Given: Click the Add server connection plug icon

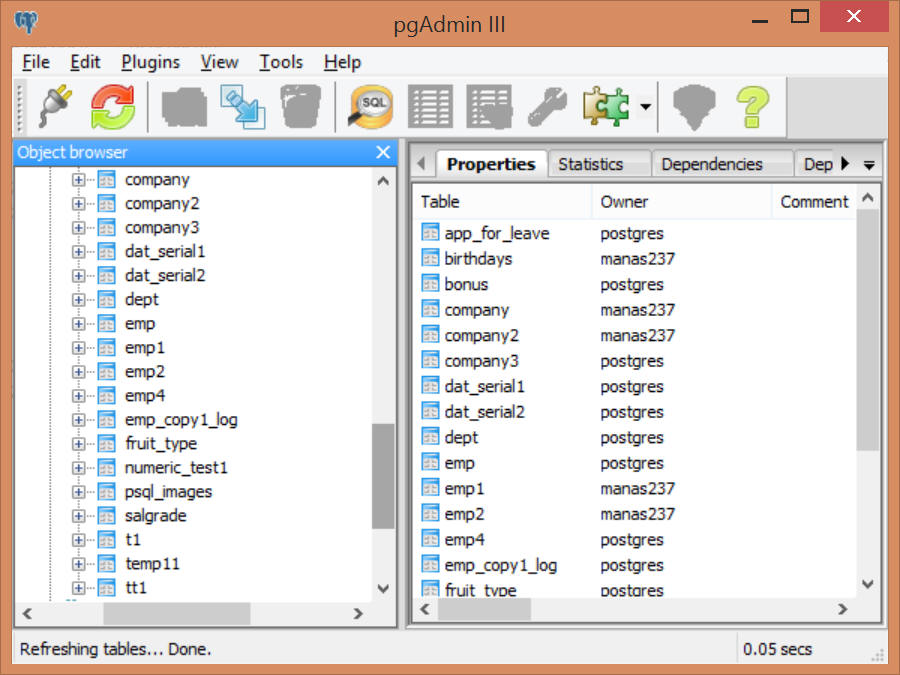Looking at the screenshot, I should click(x=56, y=106).
